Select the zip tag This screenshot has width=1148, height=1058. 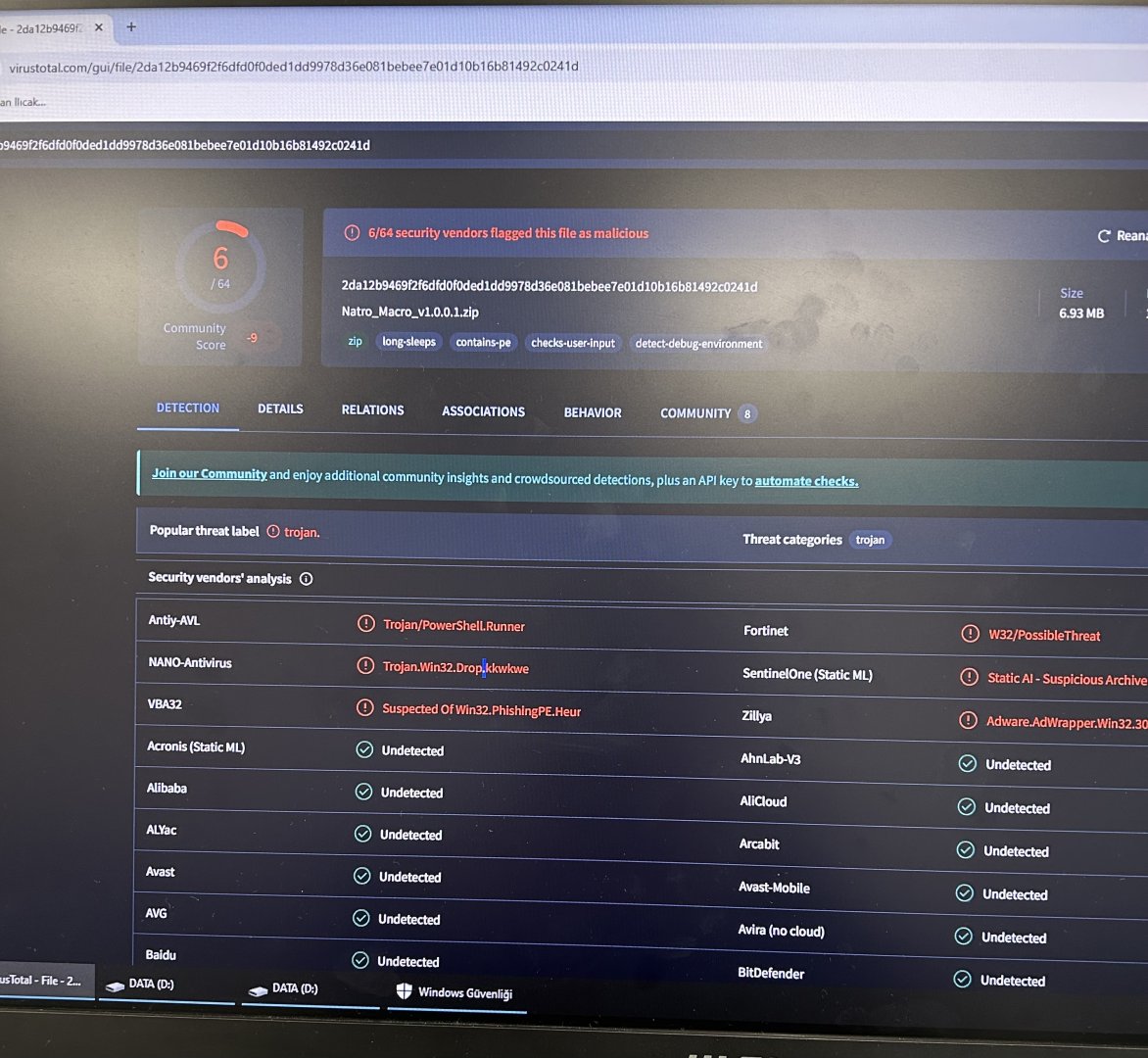(356, 341)
